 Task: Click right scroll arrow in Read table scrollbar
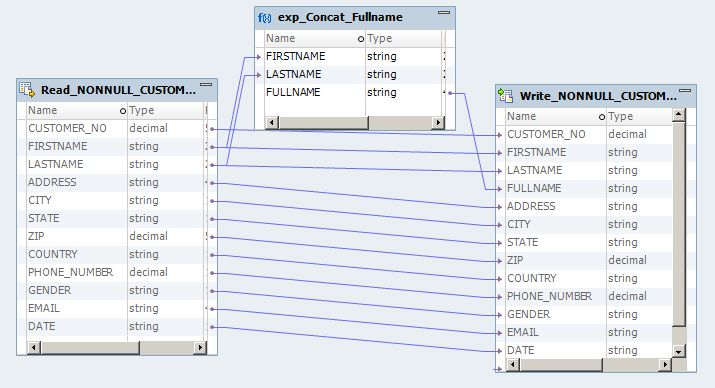click(200, 348)
